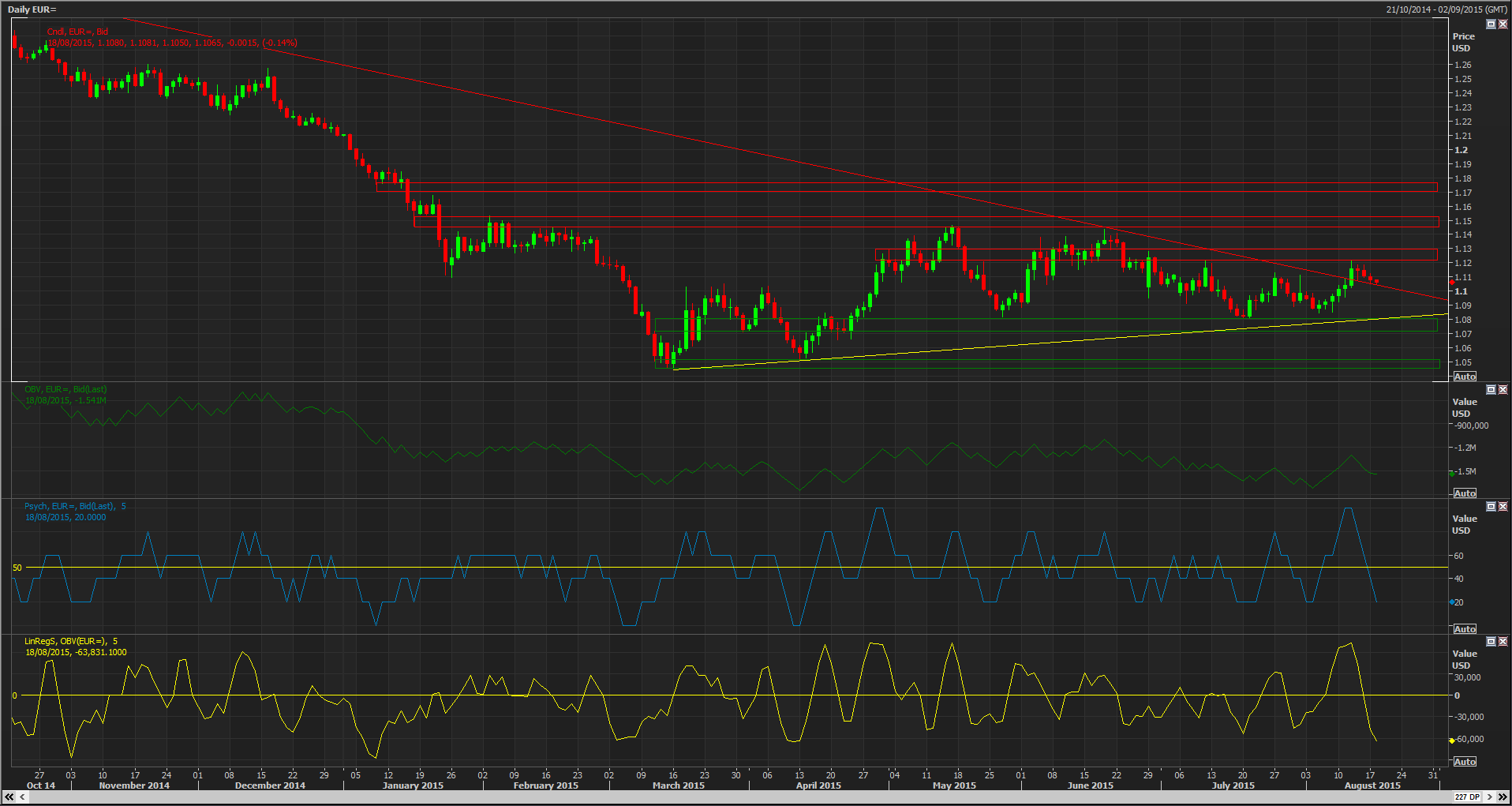Select the 'OBV, EUR=, Bid(Last)' legend label
Screen dimensions: 1512x806
click(65, 389)
